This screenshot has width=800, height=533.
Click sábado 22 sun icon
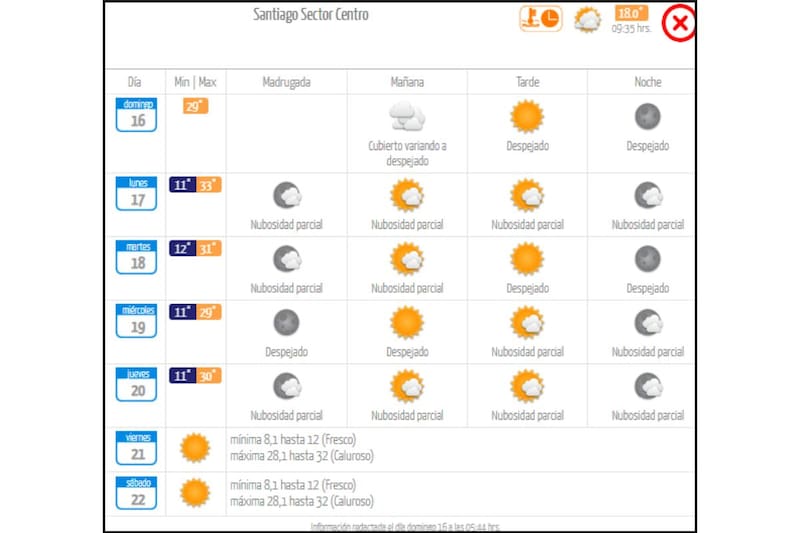(195, 492)
